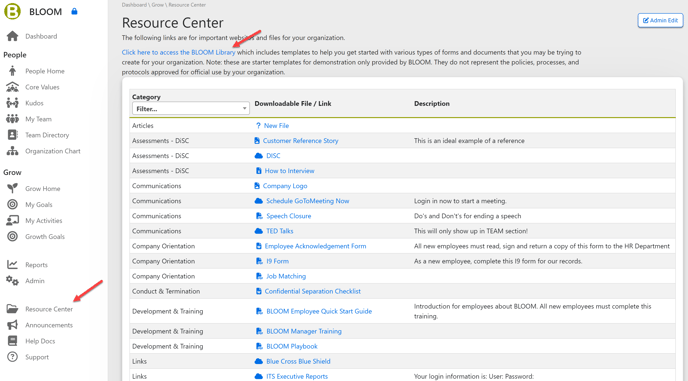This screenshot has height=381, width=688.
Task: Click the Support question mark icon
Action: coord(12,357)
